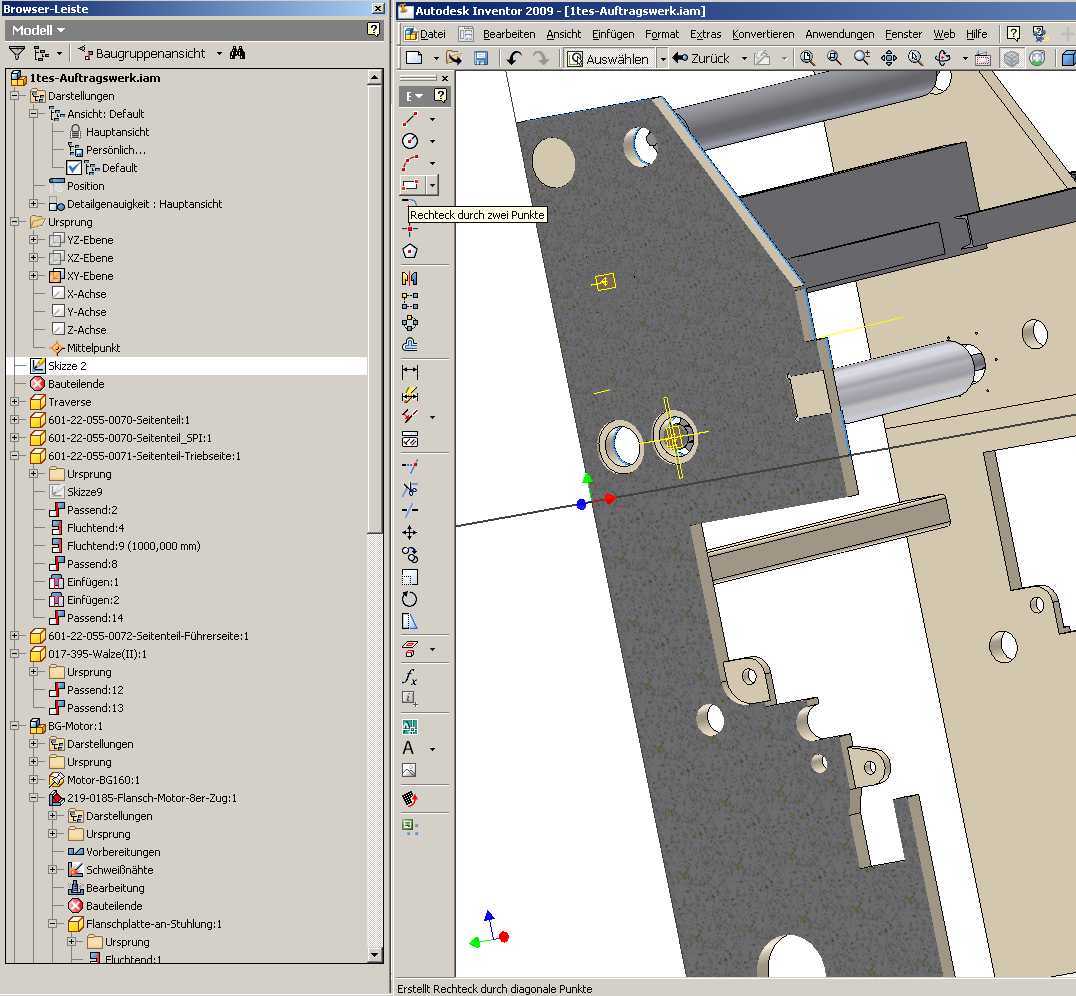1076x996 pixels.
Task: Select the Circle sketch tool
Action: click(x=410, y=141)
